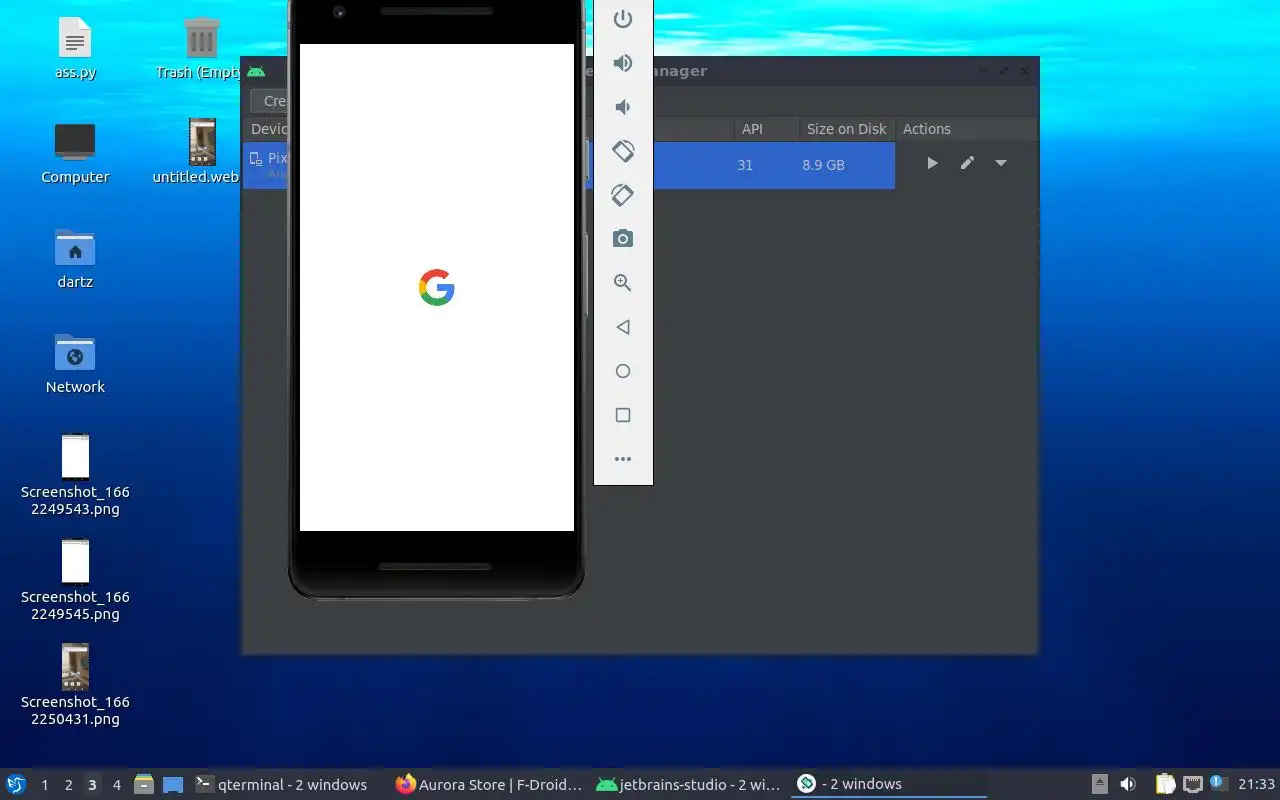
Task: Click the system volume tray icon
Action: (1128, 784)
